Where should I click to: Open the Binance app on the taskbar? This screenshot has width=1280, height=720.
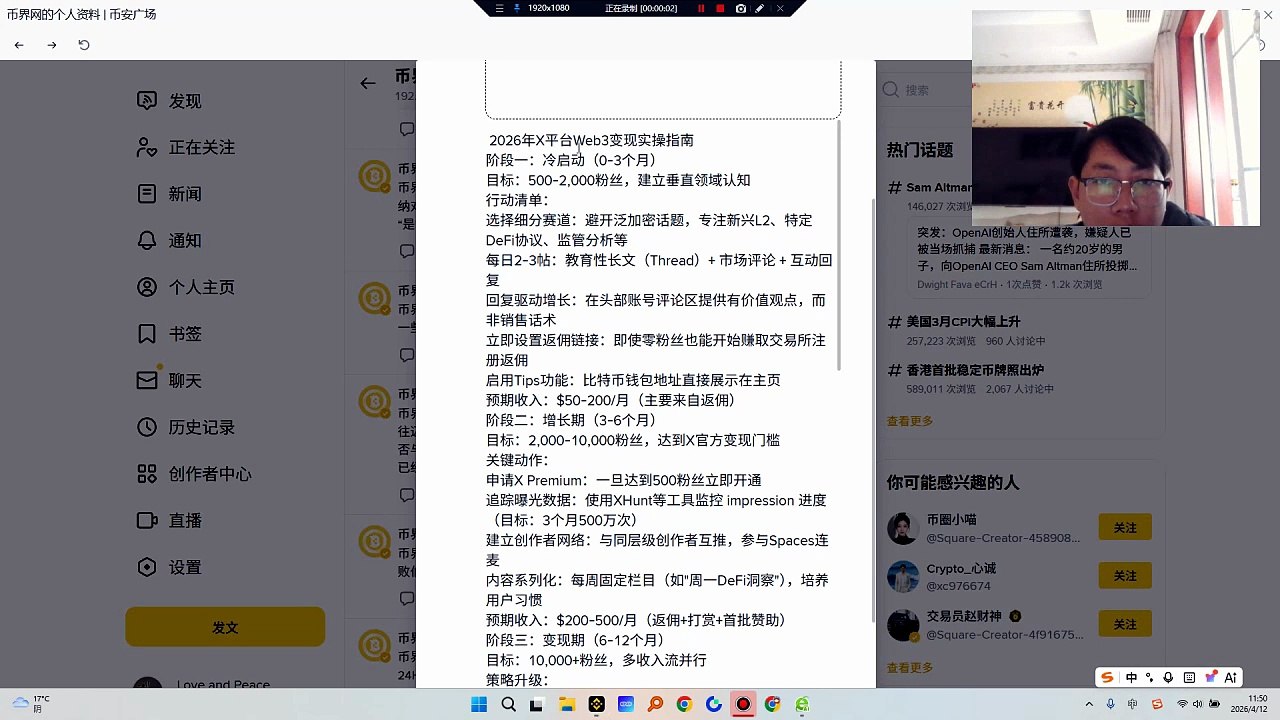point(596,704)
